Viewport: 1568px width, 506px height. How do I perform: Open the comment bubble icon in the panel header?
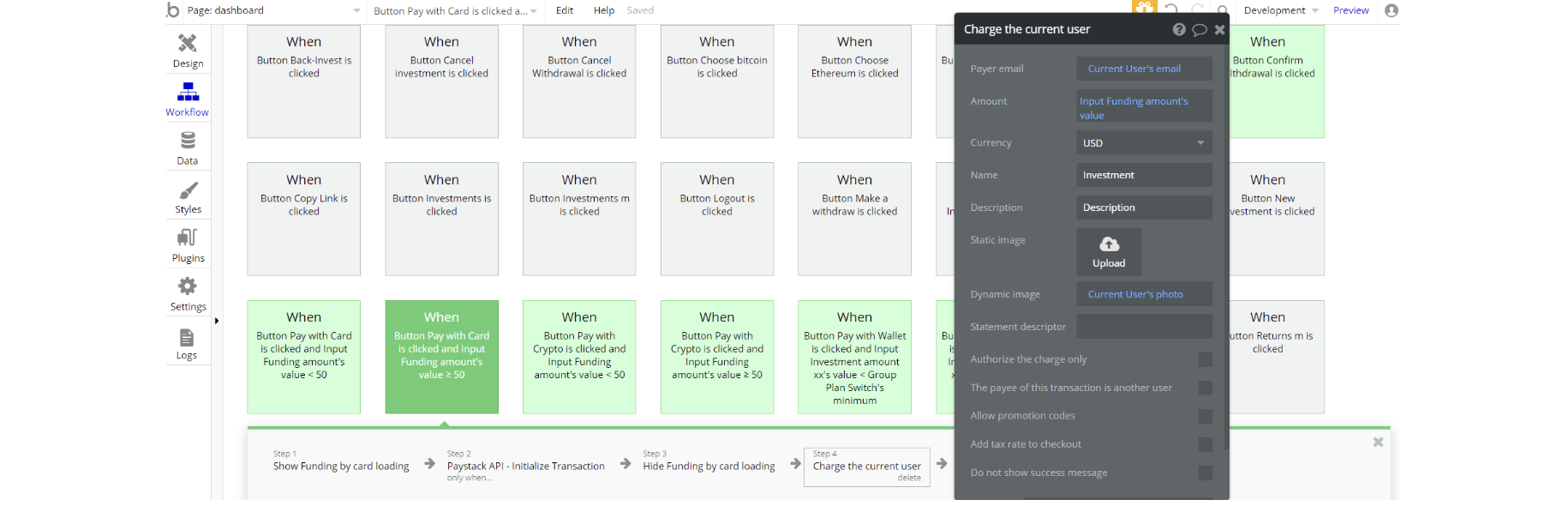point(1200,30)
